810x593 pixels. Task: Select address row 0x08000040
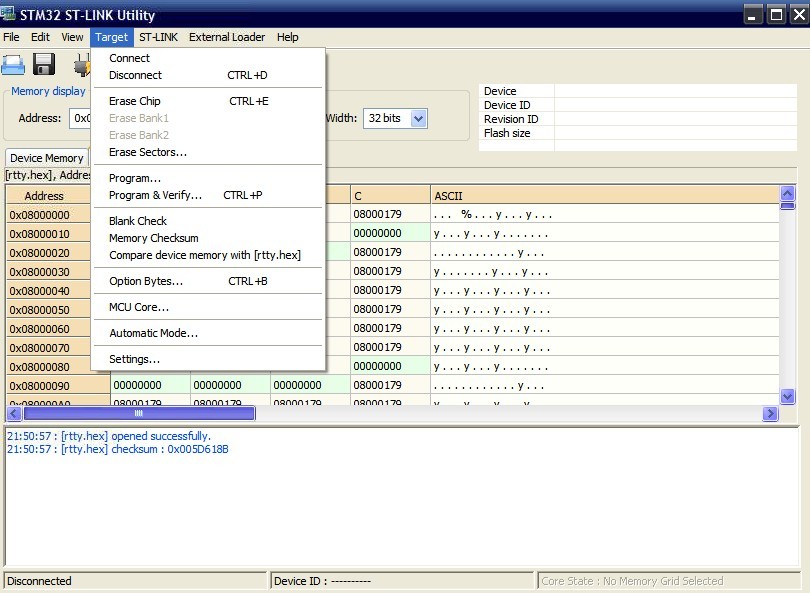[x=49, y=291]
